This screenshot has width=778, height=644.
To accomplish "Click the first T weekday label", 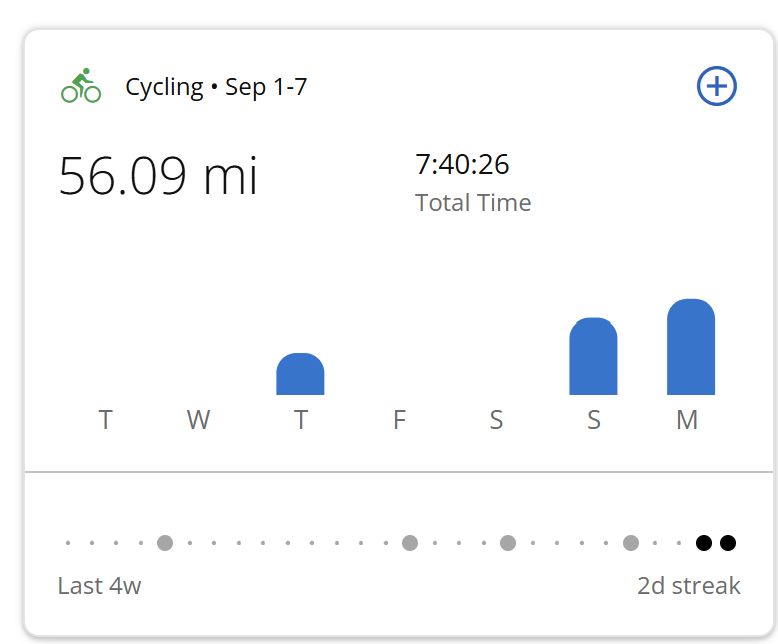I will (105, 420).
